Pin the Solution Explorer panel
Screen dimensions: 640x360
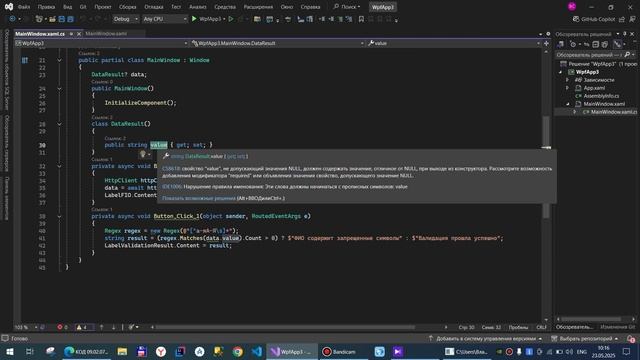(624, 34)
